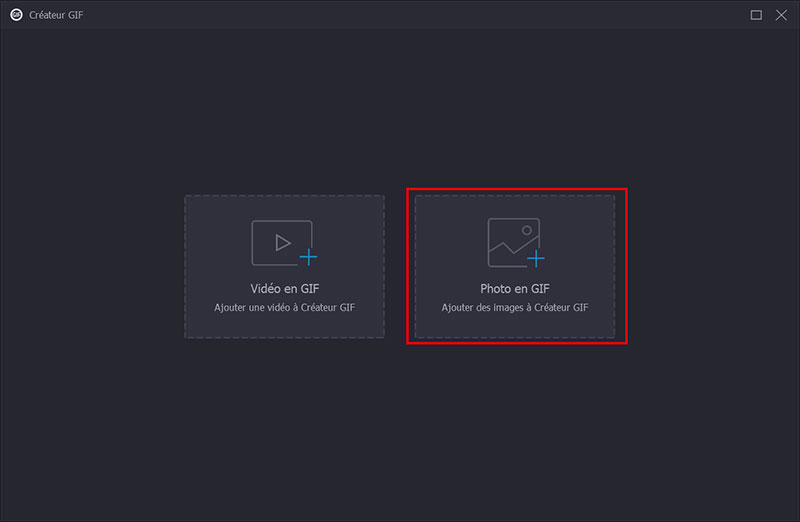Select the "Photo en GIF" label

click(515, 289)
